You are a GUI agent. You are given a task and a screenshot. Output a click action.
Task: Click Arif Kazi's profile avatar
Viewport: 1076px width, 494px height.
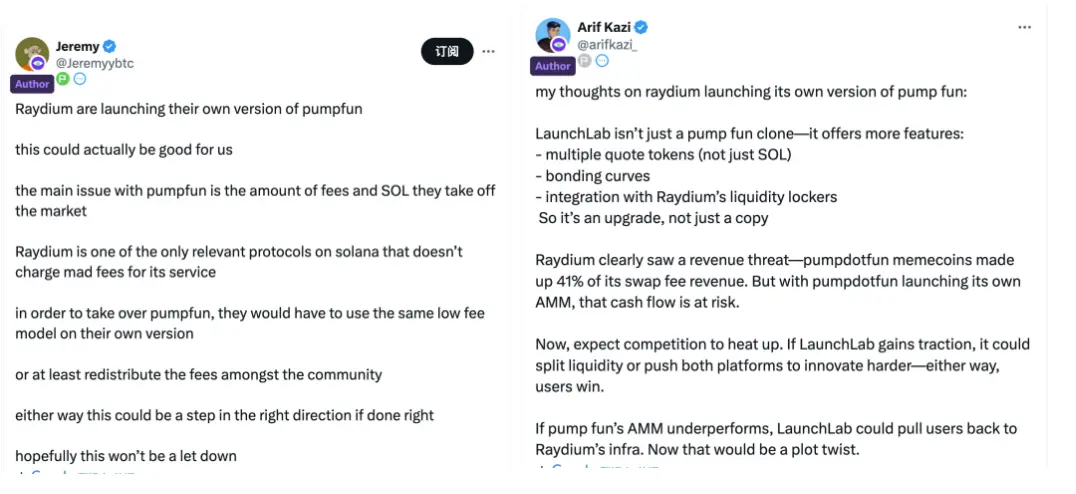pyautogui.click(x=552, y=34)
